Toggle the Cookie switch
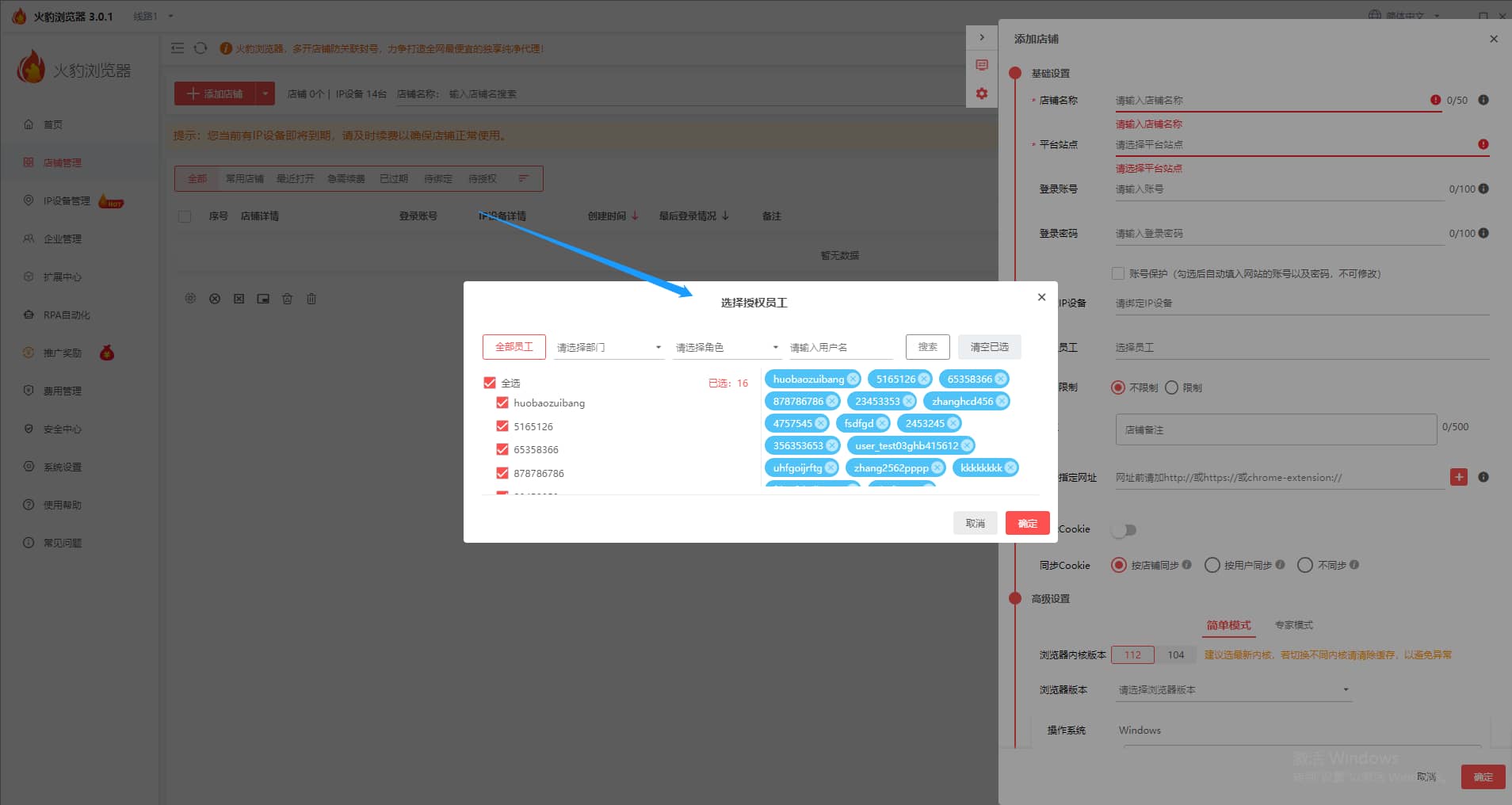This screenshot has width=1512, height=805. click(x=1124, y=529)
